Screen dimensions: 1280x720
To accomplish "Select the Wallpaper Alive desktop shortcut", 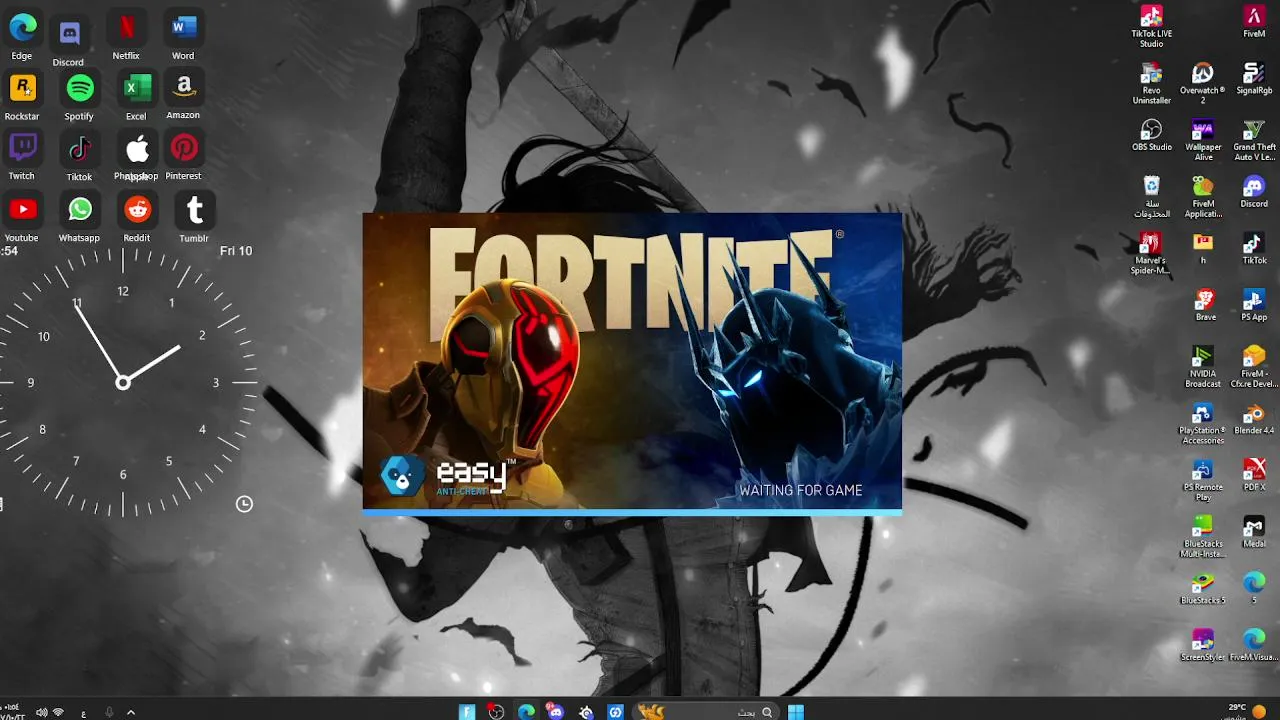I will click(1203, 141).
